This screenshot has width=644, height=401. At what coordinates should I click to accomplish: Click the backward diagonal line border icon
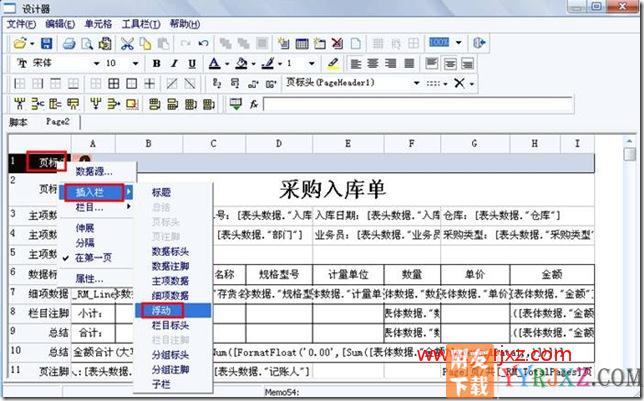pyautogui.click(x=190, y=84)
